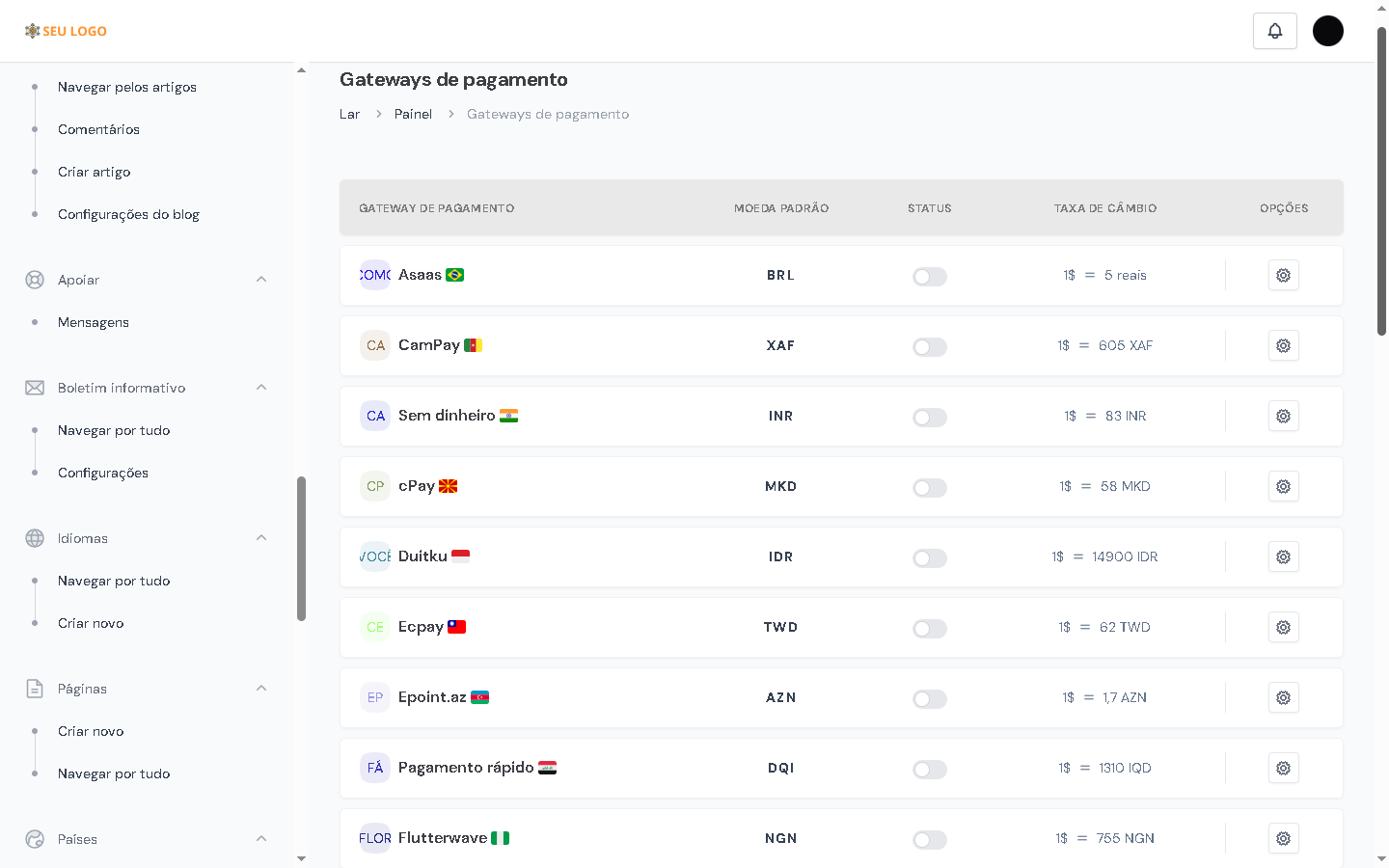Screen dimensions: 1389x868
Task: Open Configurações do blog menu item
Action: point(128,214)
